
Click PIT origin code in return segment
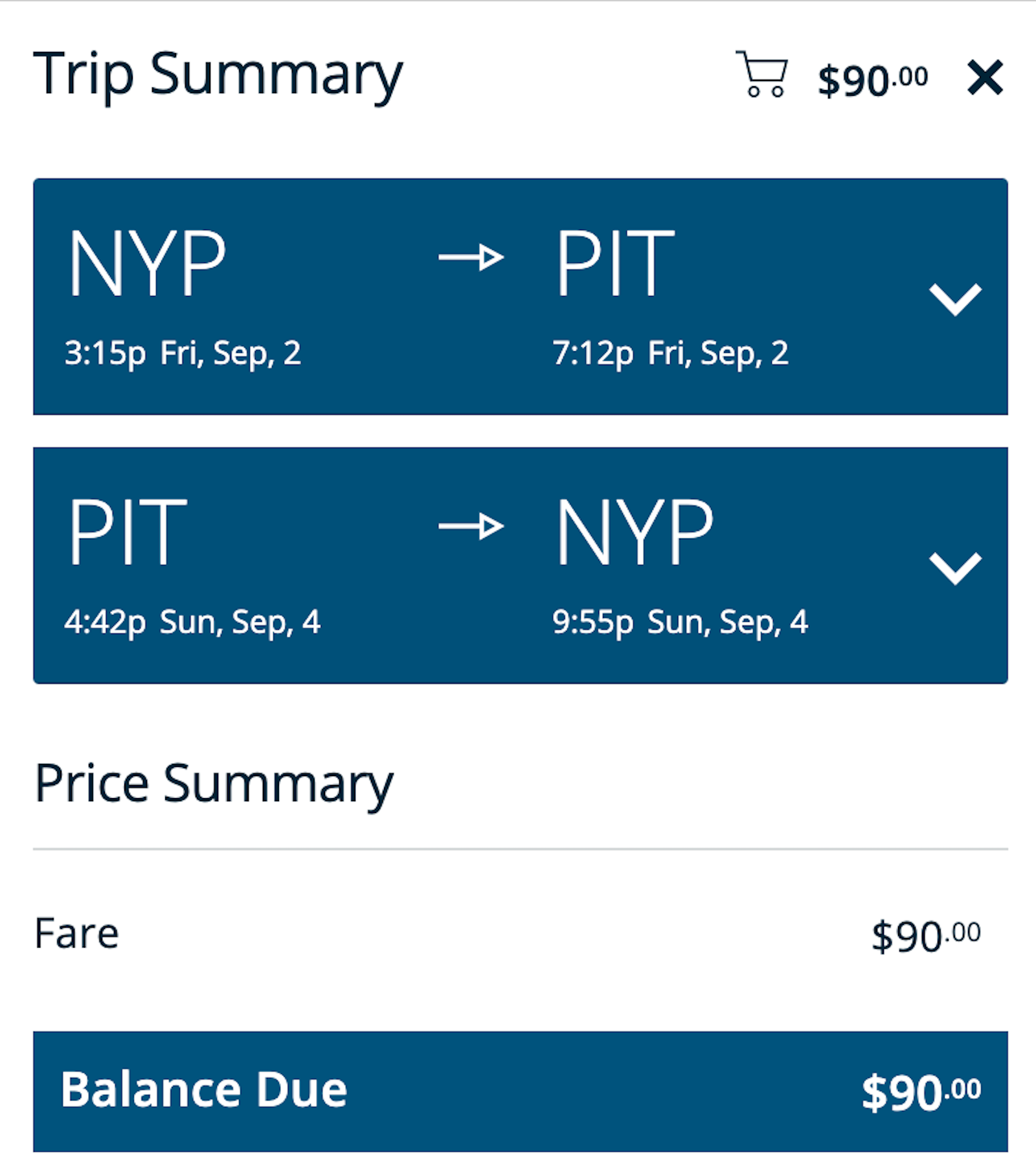pyautogui.click(x=128, y=532)
